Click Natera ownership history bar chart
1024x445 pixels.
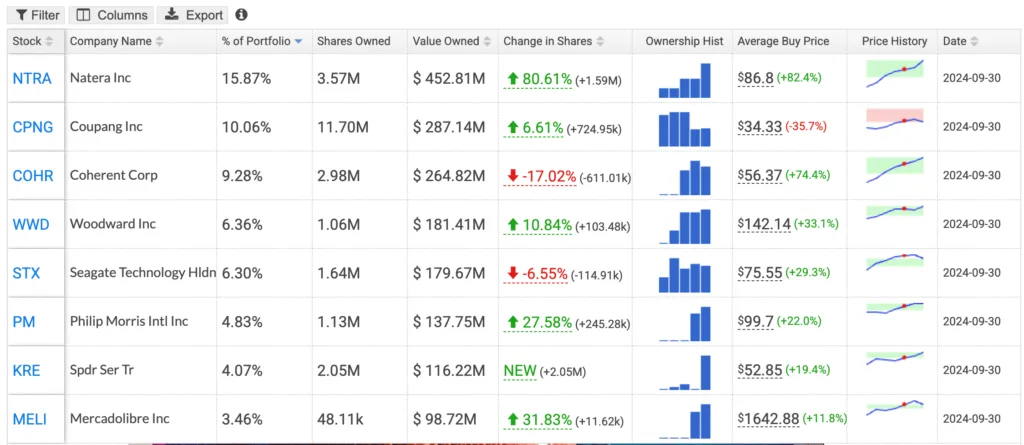coord(684,80)
